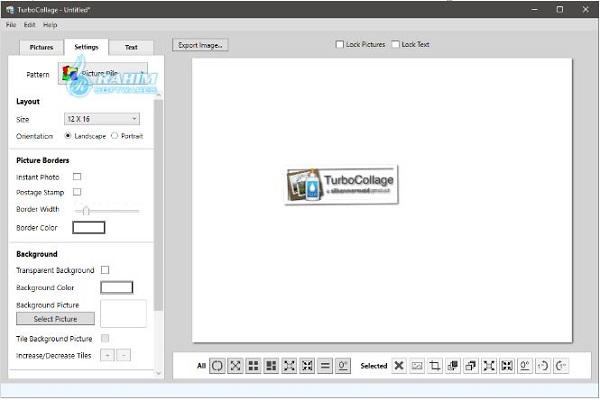Click the second Increase/Decrease Tiles button
Viewport: 600px width, 400px height.
(124, 355)
